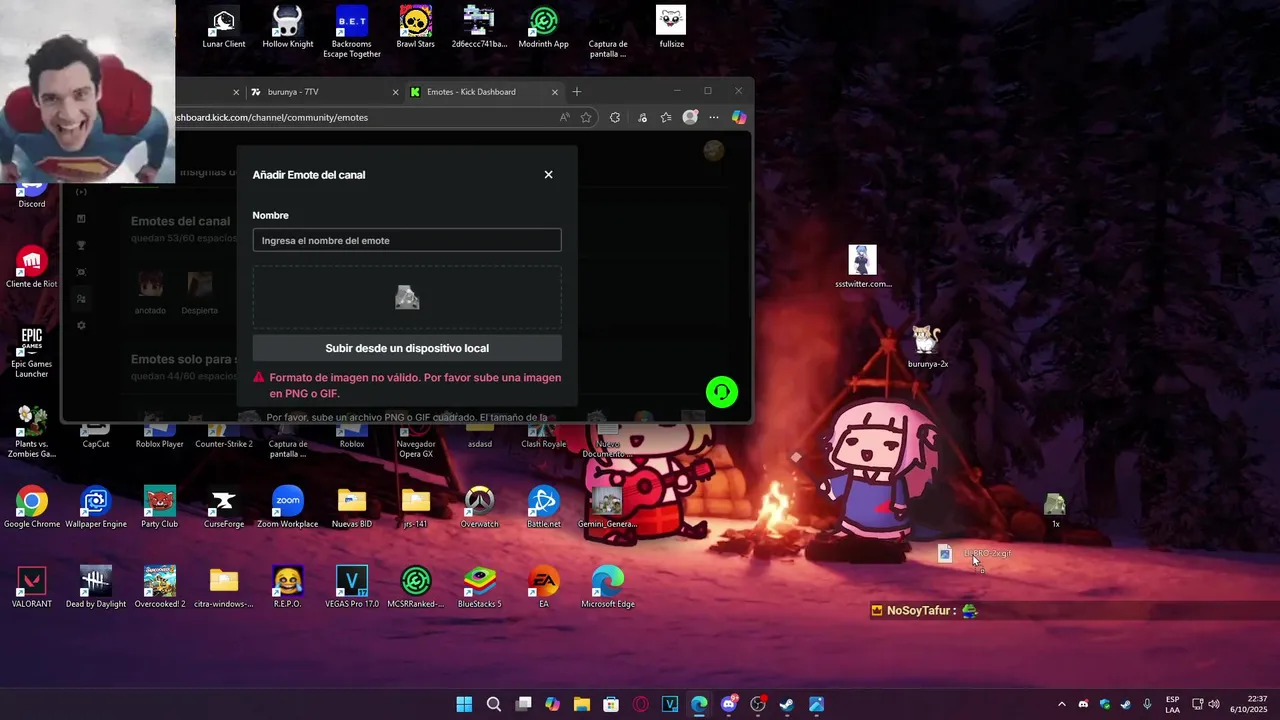Open Google Chrome desktop shortcut
Viewport: 1280px width, 720px height.
(x=32, y=507)
